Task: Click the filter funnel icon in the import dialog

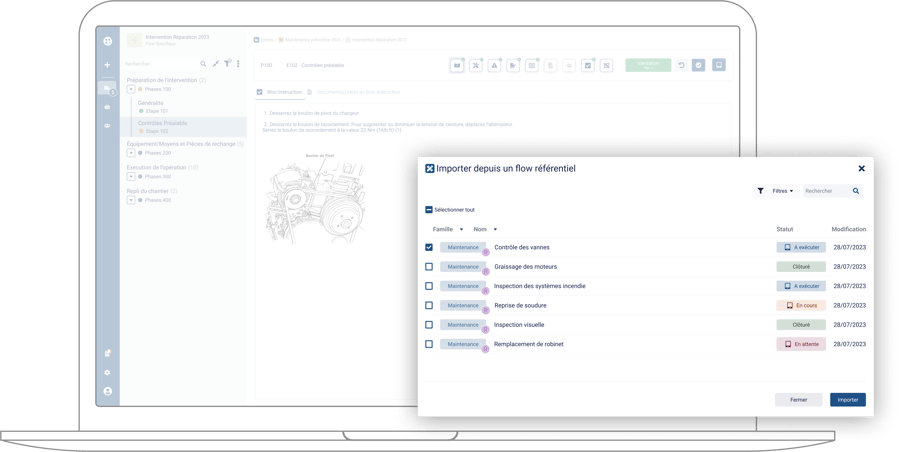Action: 761,191
